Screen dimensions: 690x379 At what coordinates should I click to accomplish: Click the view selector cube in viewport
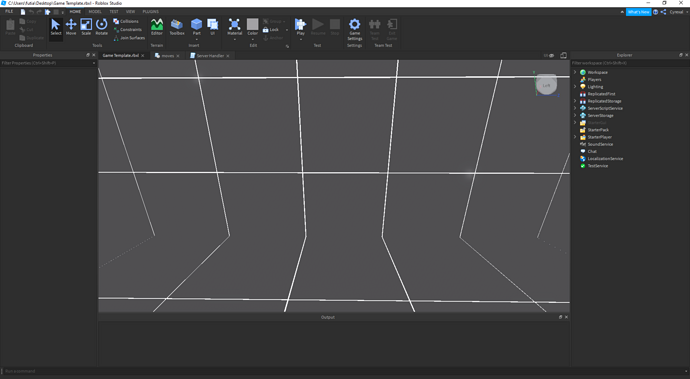[546, 84]
